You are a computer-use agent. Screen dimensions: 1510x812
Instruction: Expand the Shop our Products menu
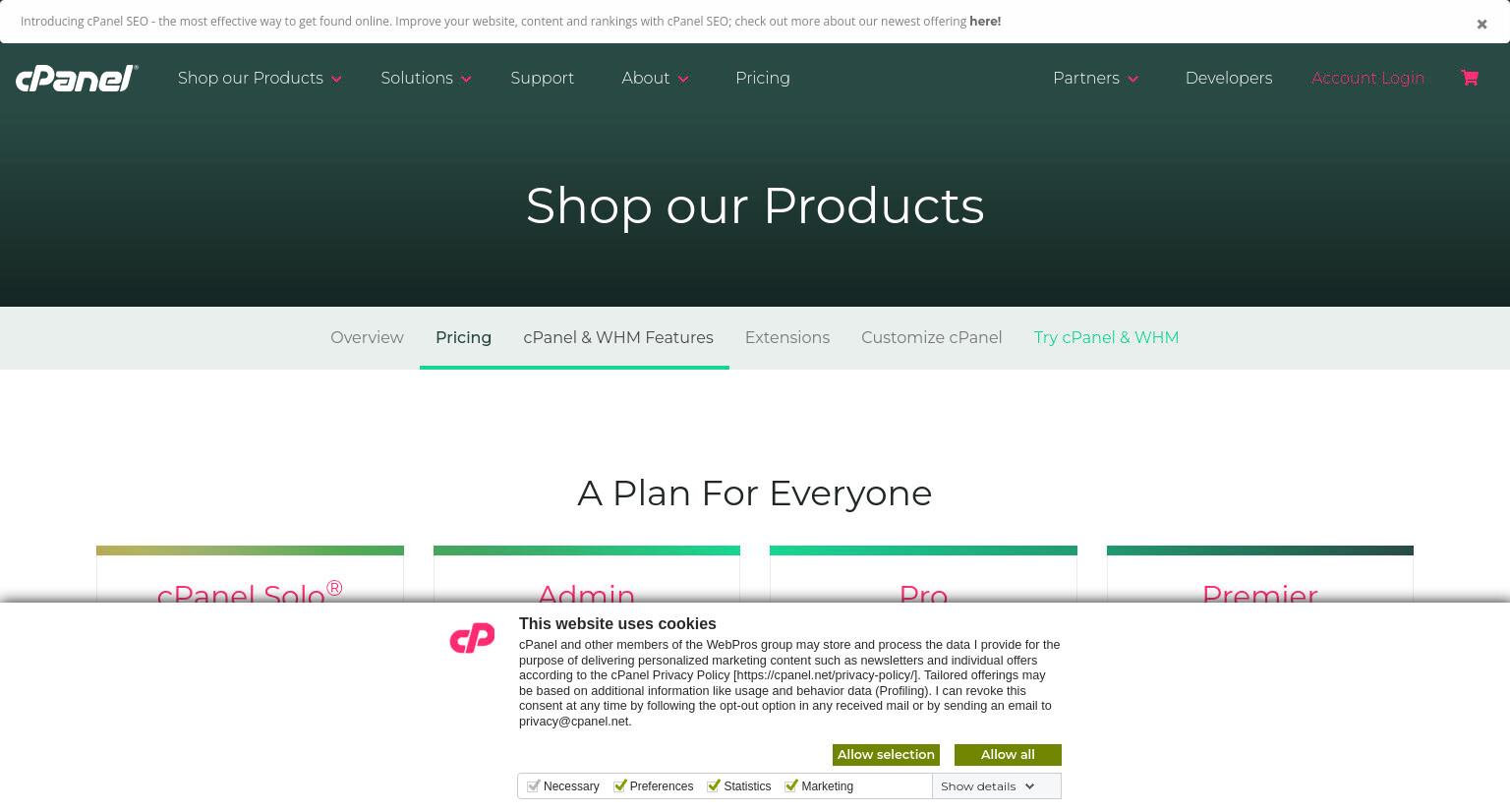[x=260, y=78]
